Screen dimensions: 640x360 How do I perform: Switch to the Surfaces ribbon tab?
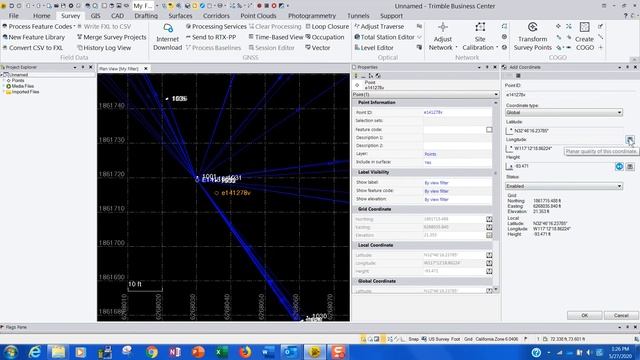tap(180, 16)
